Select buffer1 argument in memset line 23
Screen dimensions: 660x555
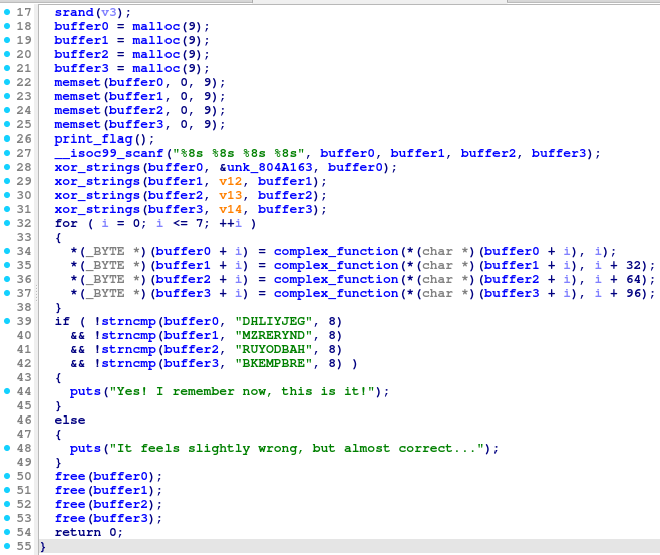136,96
